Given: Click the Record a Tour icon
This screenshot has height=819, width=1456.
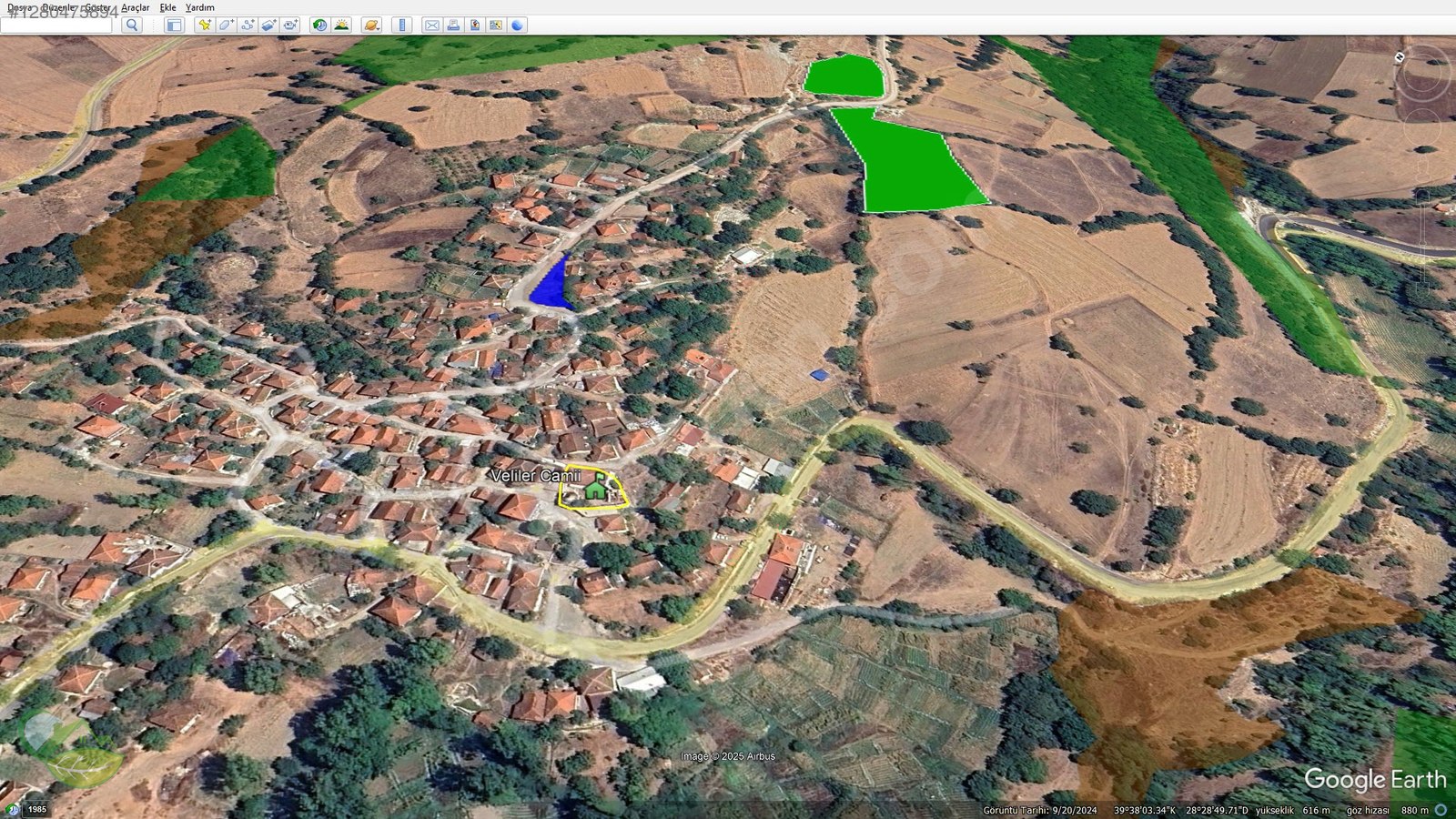Looking at the screenshot, I should tap(290, 25).
